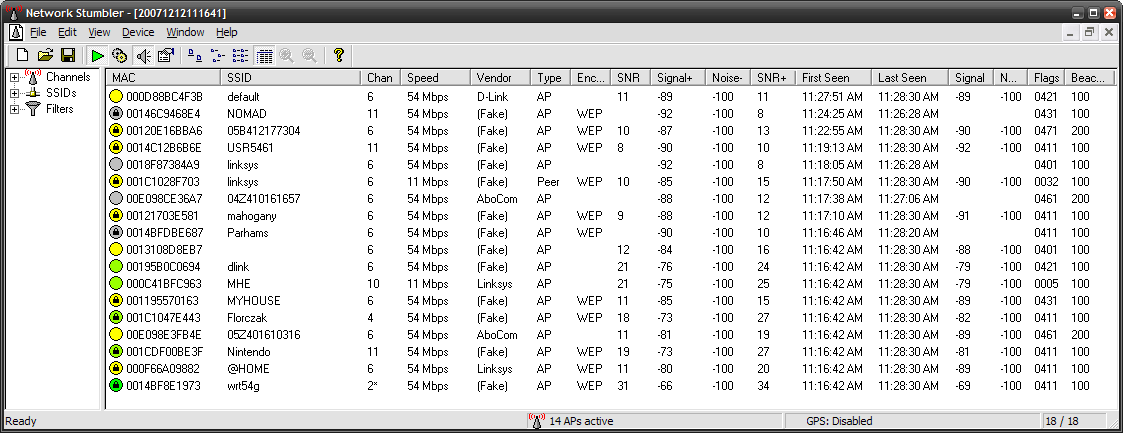Sort by Speed column header
The height and width of the screenshot is (433, 1123).
pyautogui.click(x=435, y=78)
